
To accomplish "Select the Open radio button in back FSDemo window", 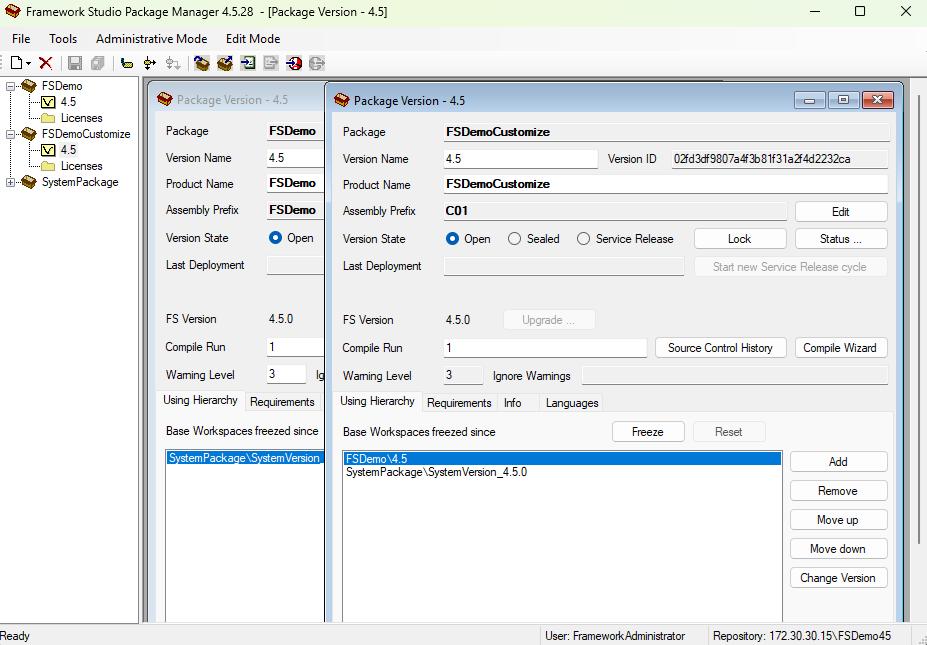I will (275, 238).
